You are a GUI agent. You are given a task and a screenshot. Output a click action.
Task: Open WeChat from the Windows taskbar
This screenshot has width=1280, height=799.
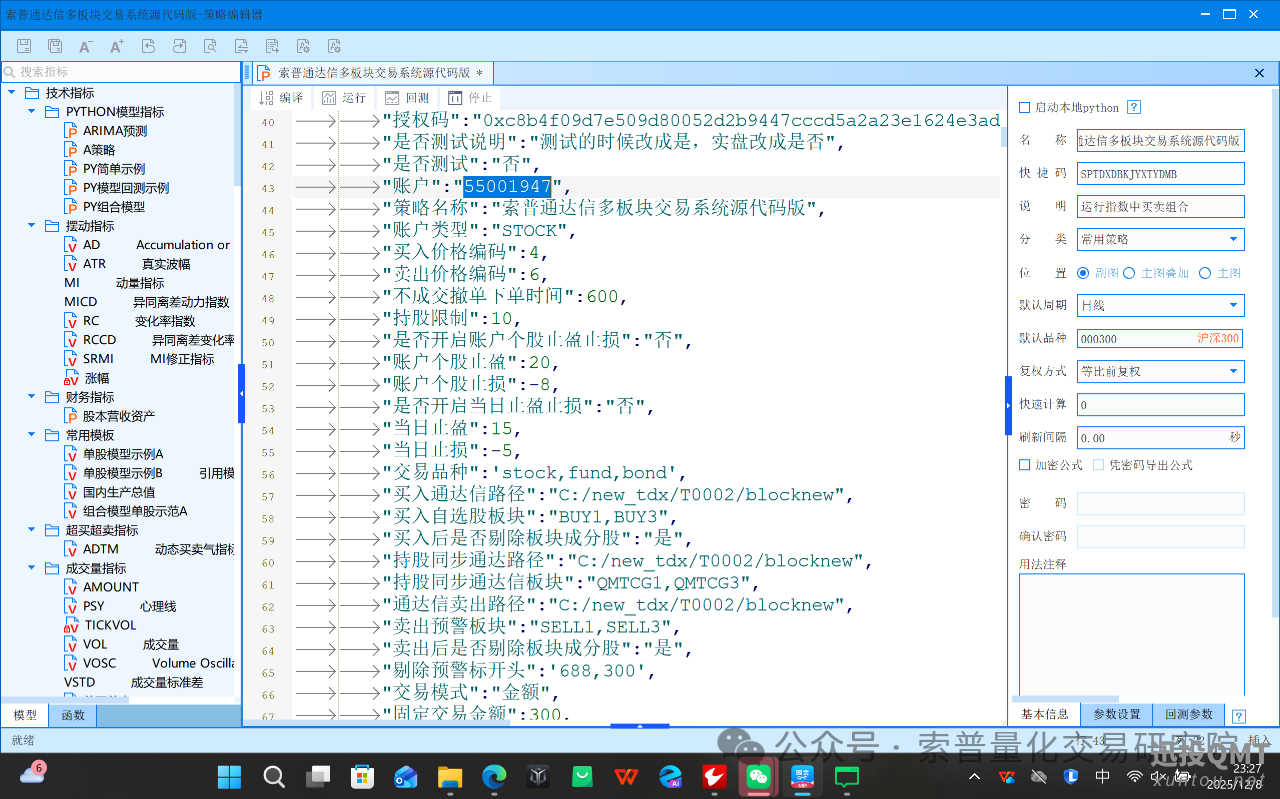click(757, 776)
